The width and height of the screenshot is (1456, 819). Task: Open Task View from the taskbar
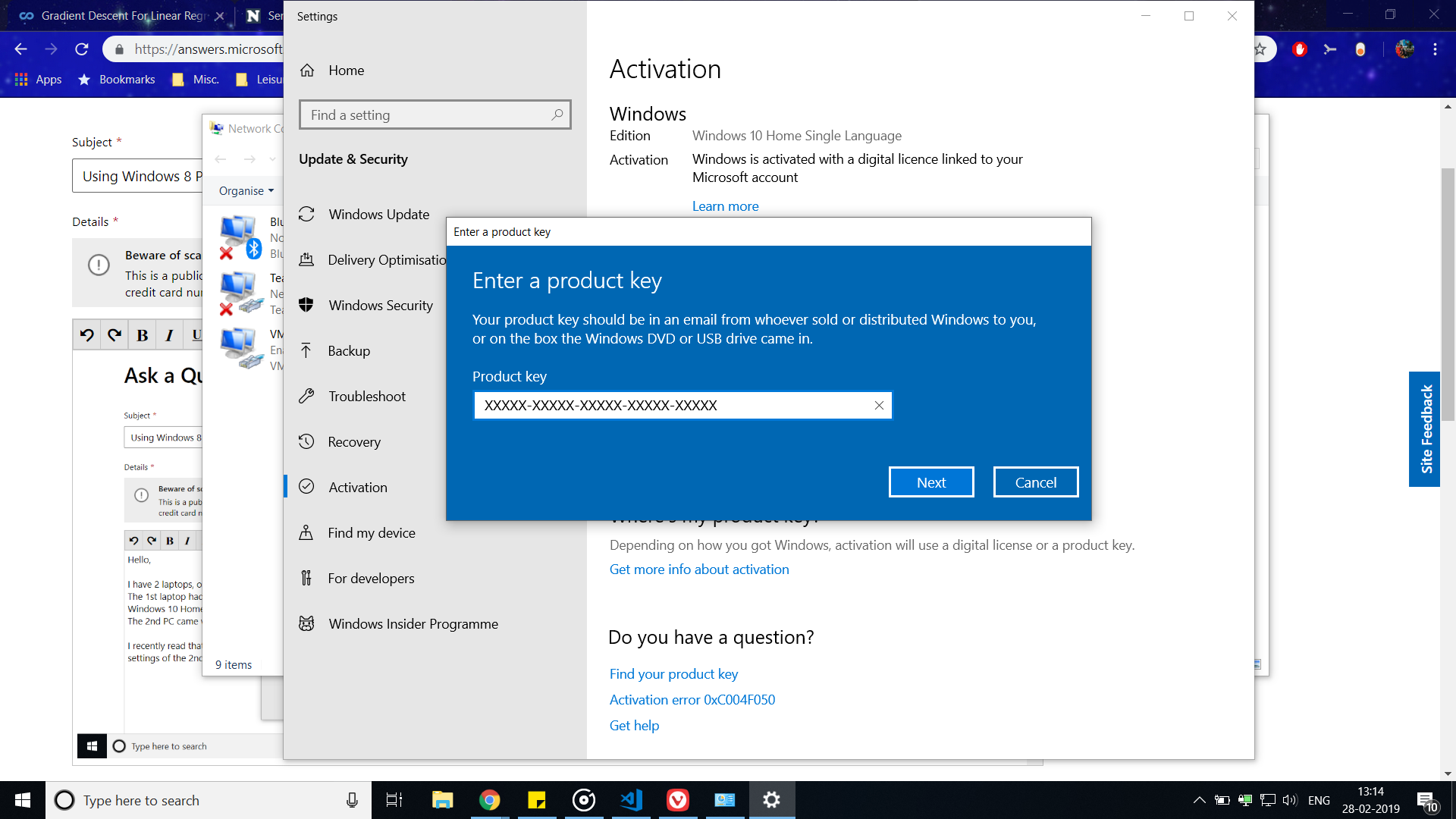[394, 800]
